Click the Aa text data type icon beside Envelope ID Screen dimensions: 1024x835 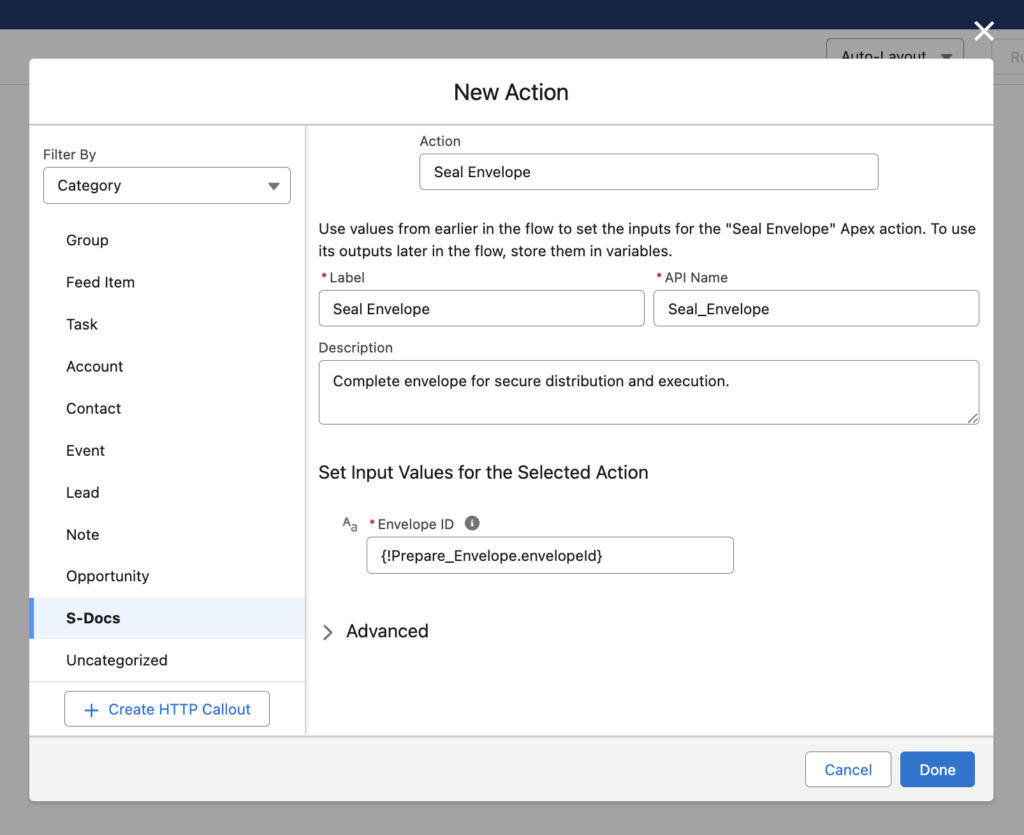[x=348, y=524]
